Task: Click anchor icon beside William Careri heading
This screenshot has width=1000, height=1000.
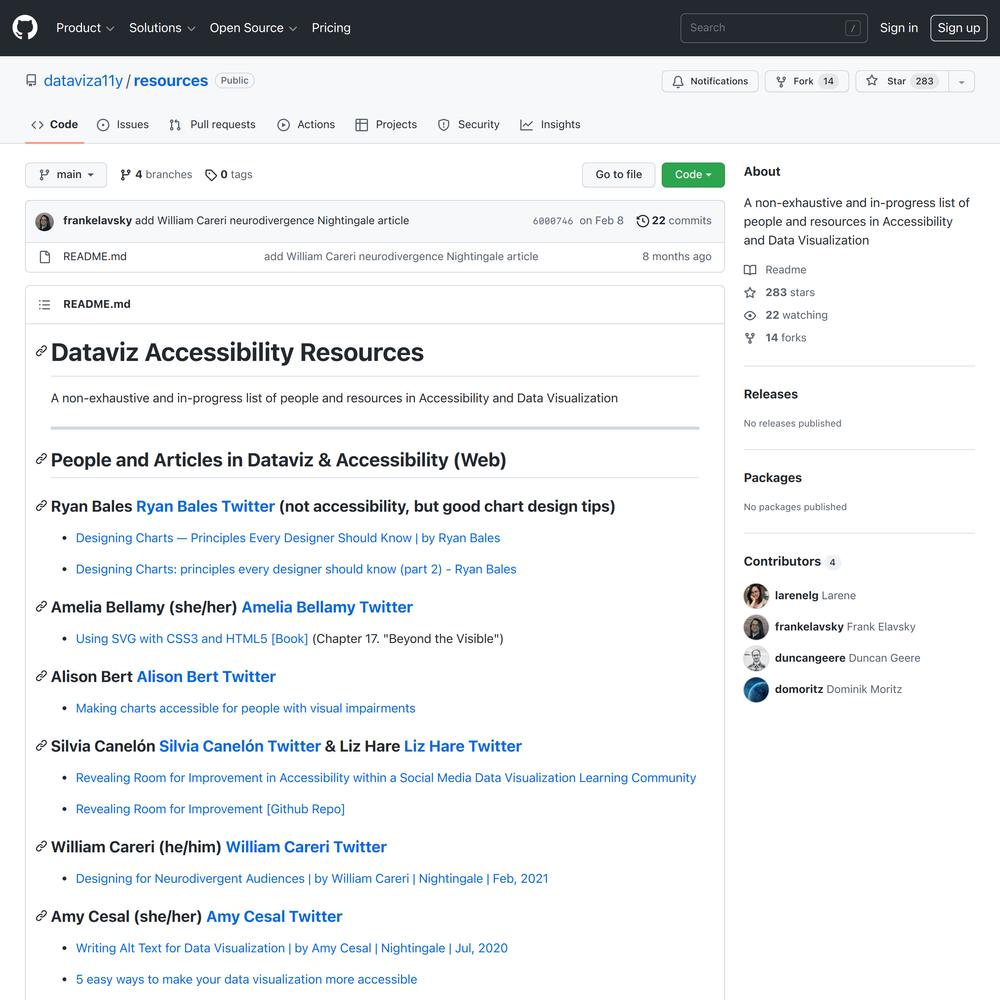Action: pos(41,846)
